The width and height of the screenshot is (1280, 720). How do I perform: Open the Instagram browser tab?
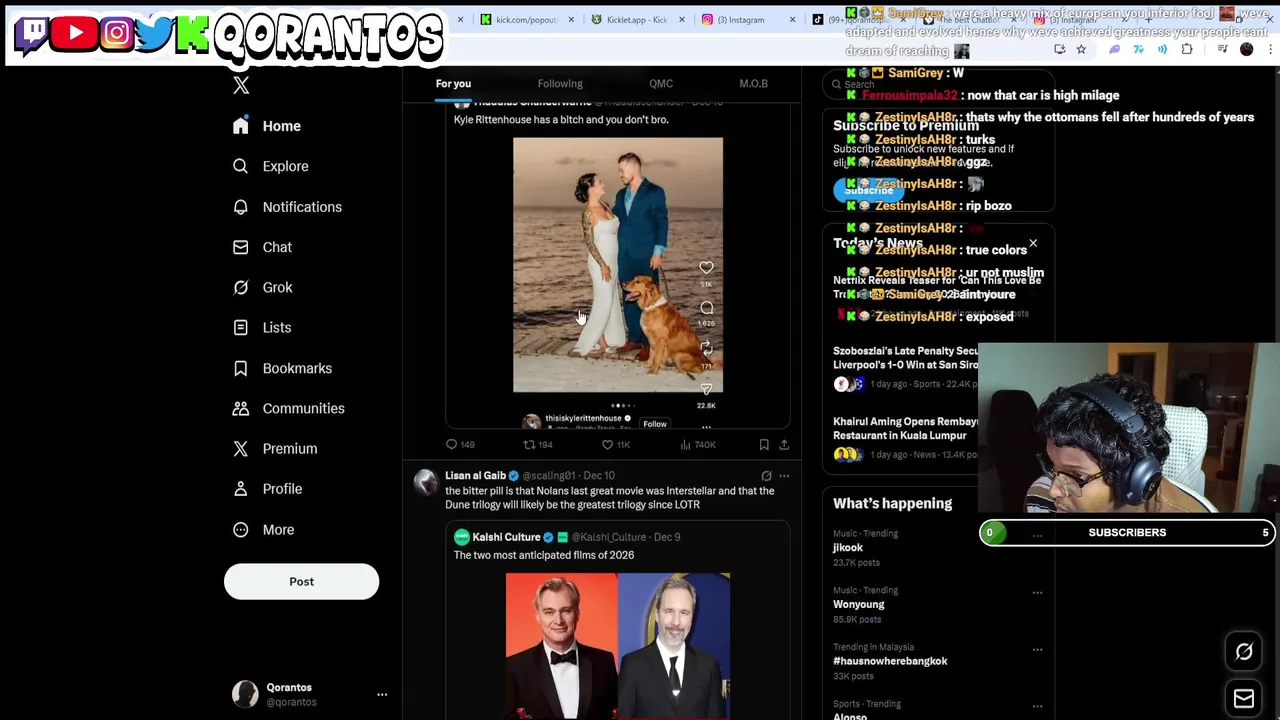pos(747,19)
